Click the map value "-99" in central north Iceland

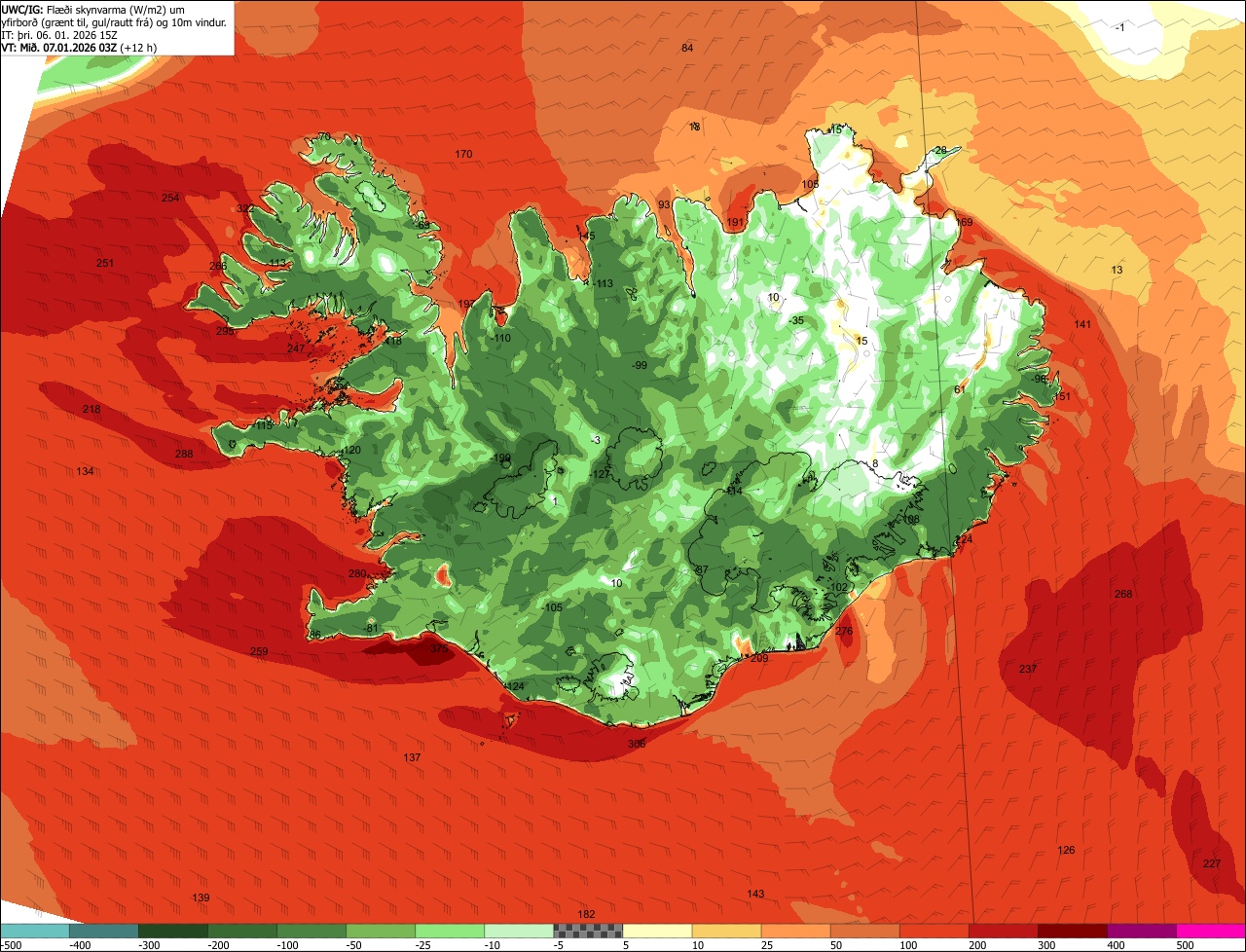pyautogui.click(x=639, y=365)
